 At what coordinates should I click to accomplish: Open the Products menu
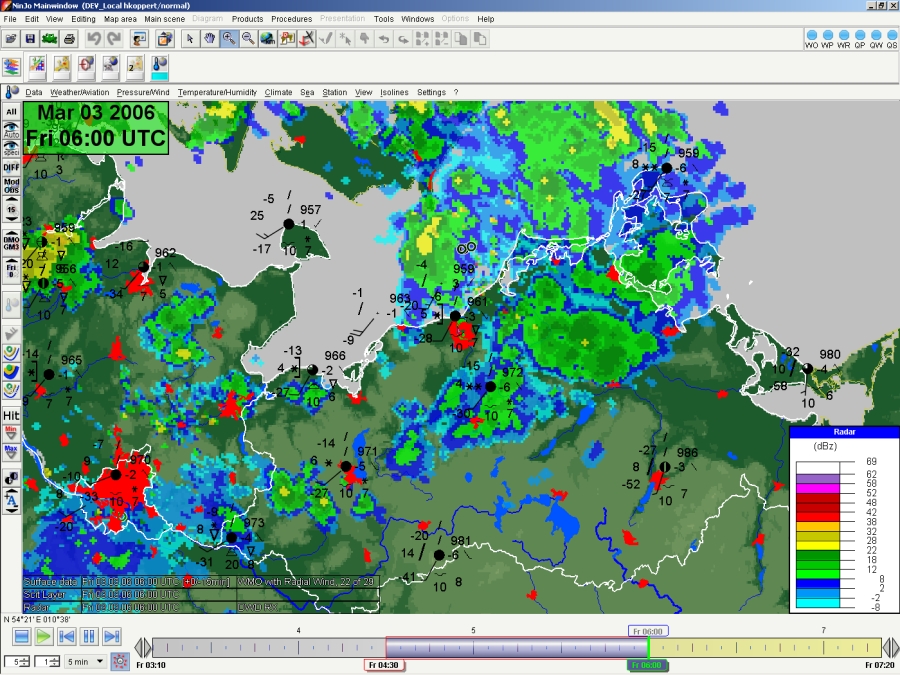(x=247, y=19)
